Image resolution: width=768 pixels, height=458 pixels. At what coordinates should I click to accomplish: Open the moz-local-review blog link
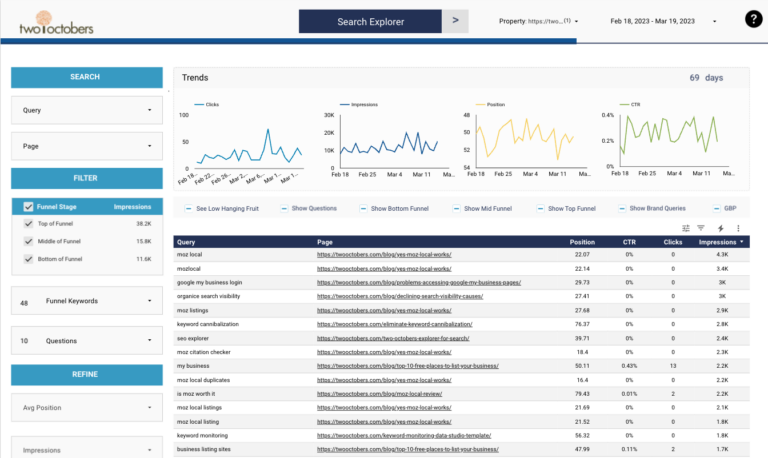[379, 394]
